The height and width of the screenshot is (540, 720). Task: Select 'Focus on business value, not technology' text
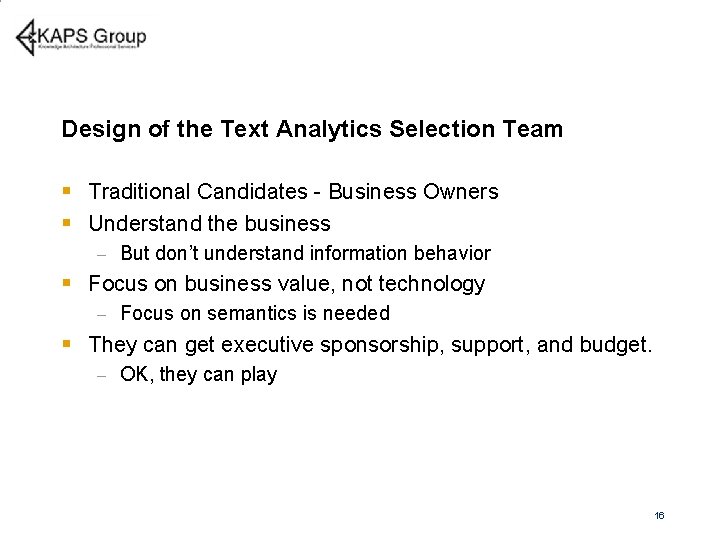(286, 284)
